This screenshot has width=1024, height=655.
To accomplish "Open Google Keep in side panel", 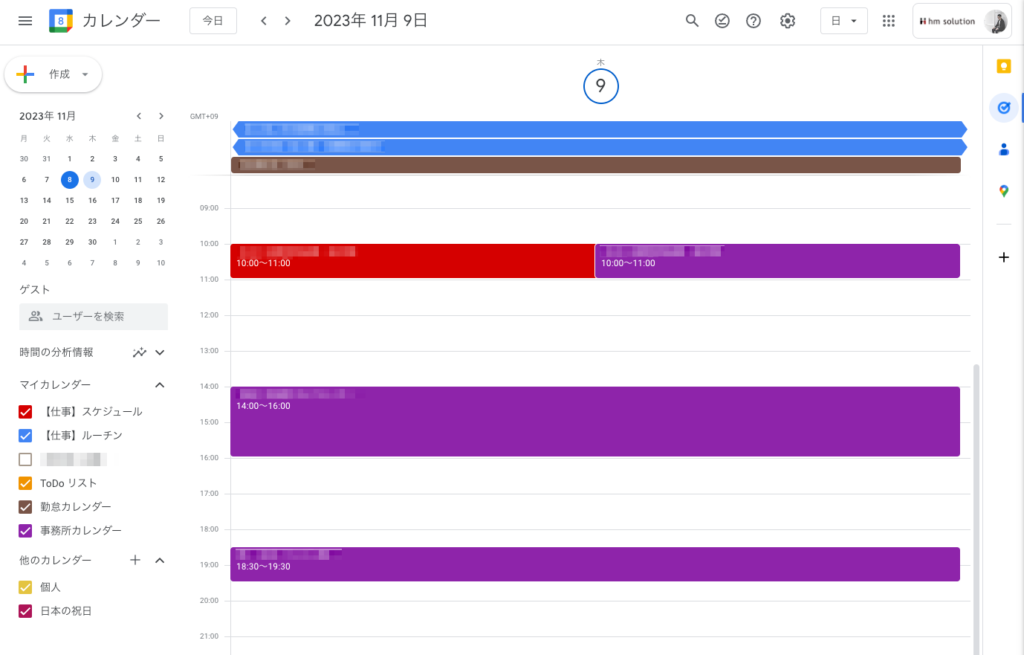I will click(x=1004, y=67).
